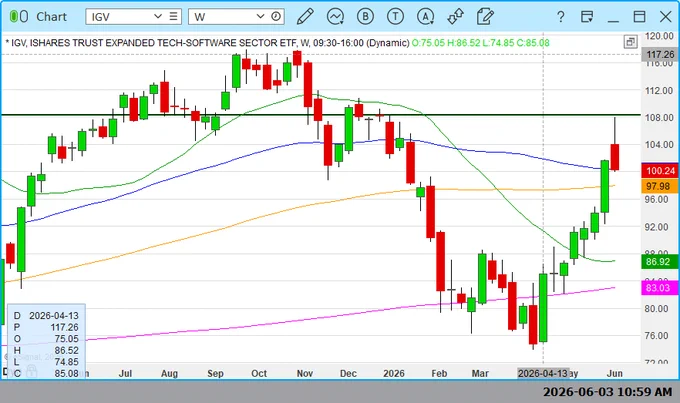This screenshot has width=680, height=403.
Task: Click the 2026-04-13 date marker on time axis
Action: 543,373
